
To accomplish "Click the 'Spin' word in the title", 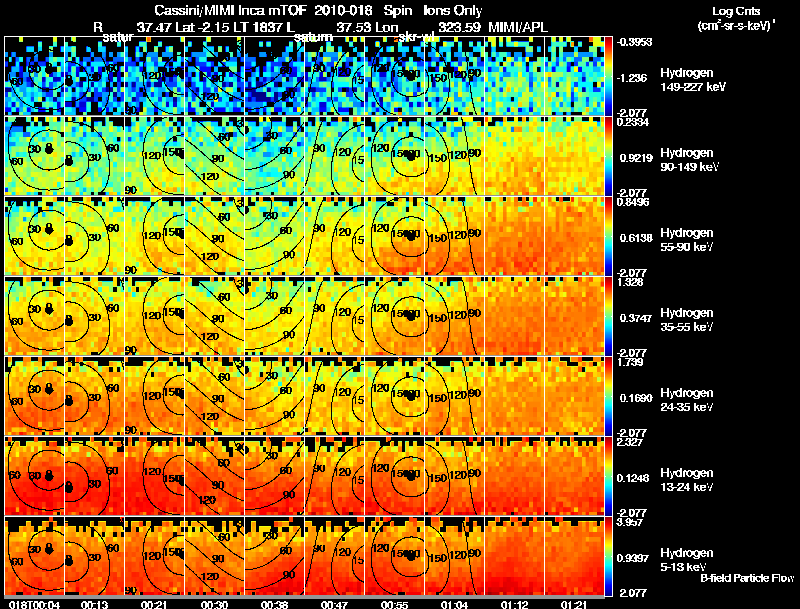I will [x=396, y=10].
